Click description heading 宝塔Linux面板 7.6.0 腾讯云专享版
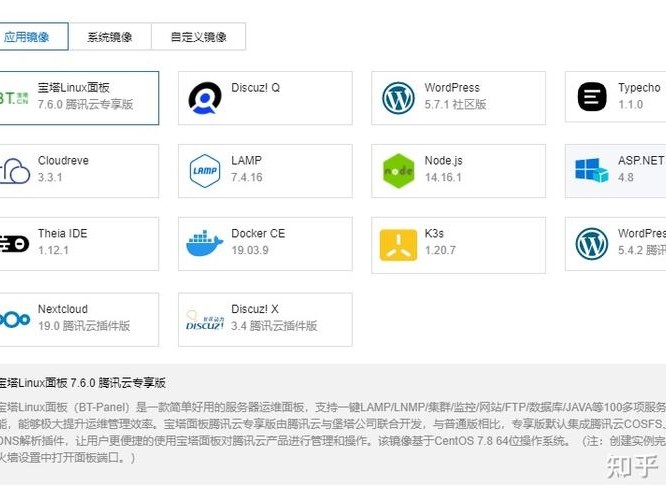666x500 pixels. tap(82, 383)
